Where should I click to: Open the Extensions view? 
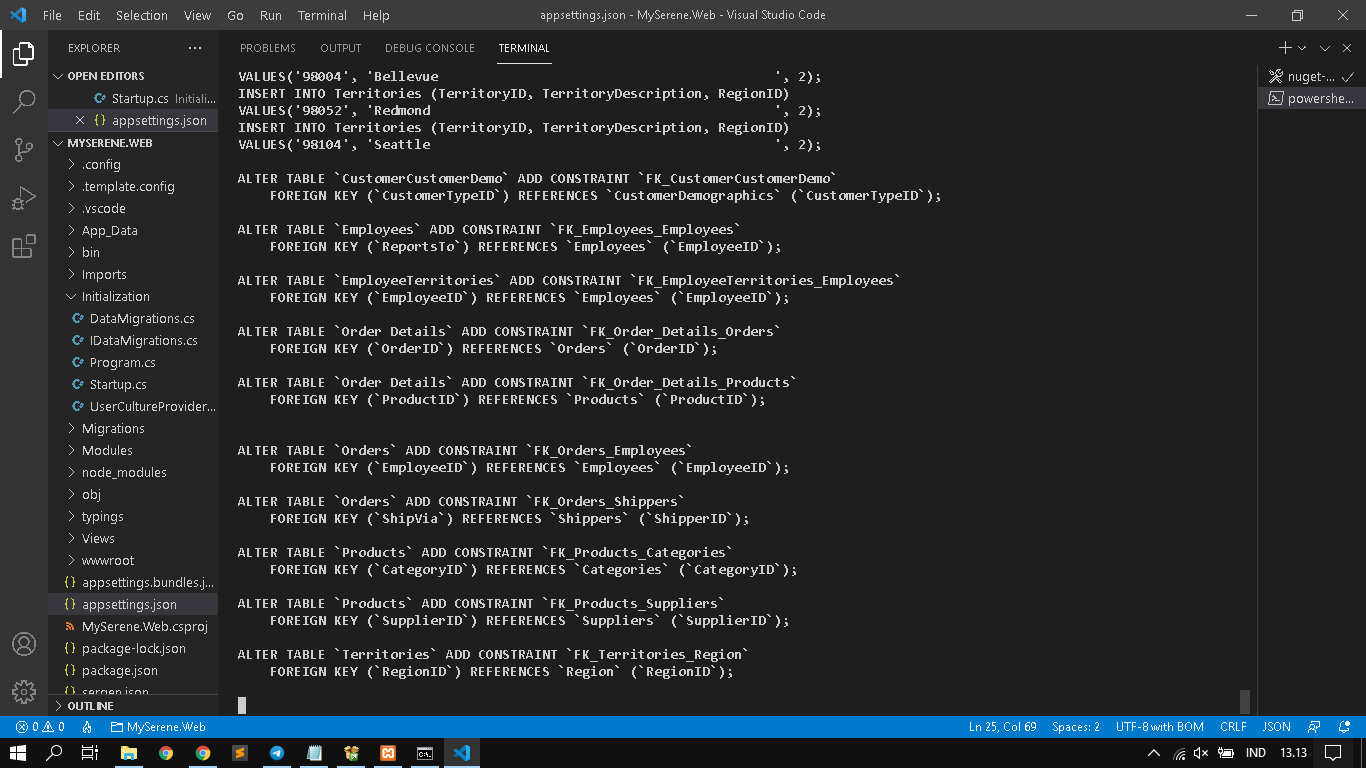tap(24, 245)
